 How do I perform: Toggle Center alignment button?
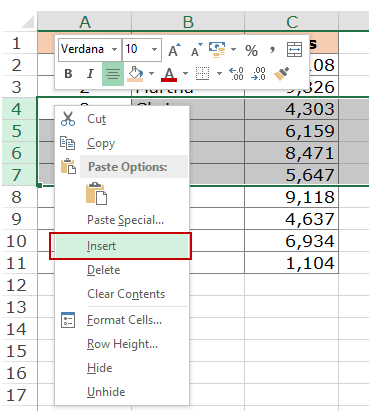pyautogui.click(x=113, y=74)
